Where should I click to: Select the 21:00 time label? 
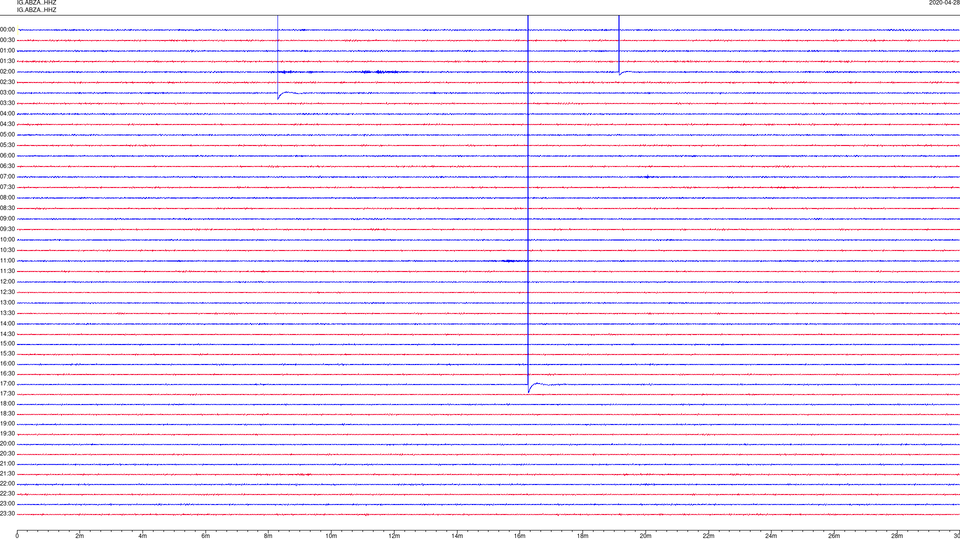point(7,464)
